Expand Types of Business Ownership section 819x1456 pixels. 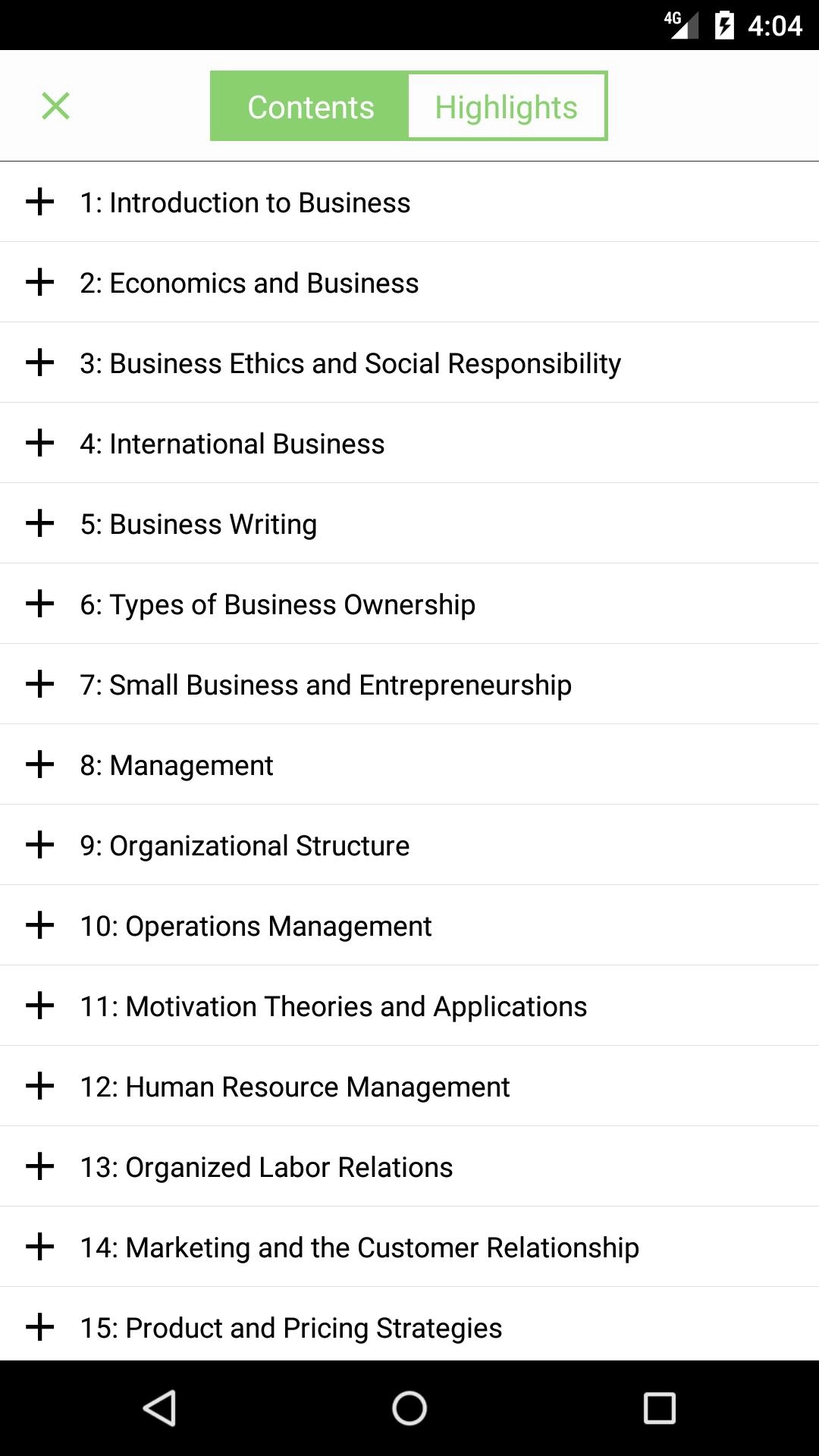(39, 604)
